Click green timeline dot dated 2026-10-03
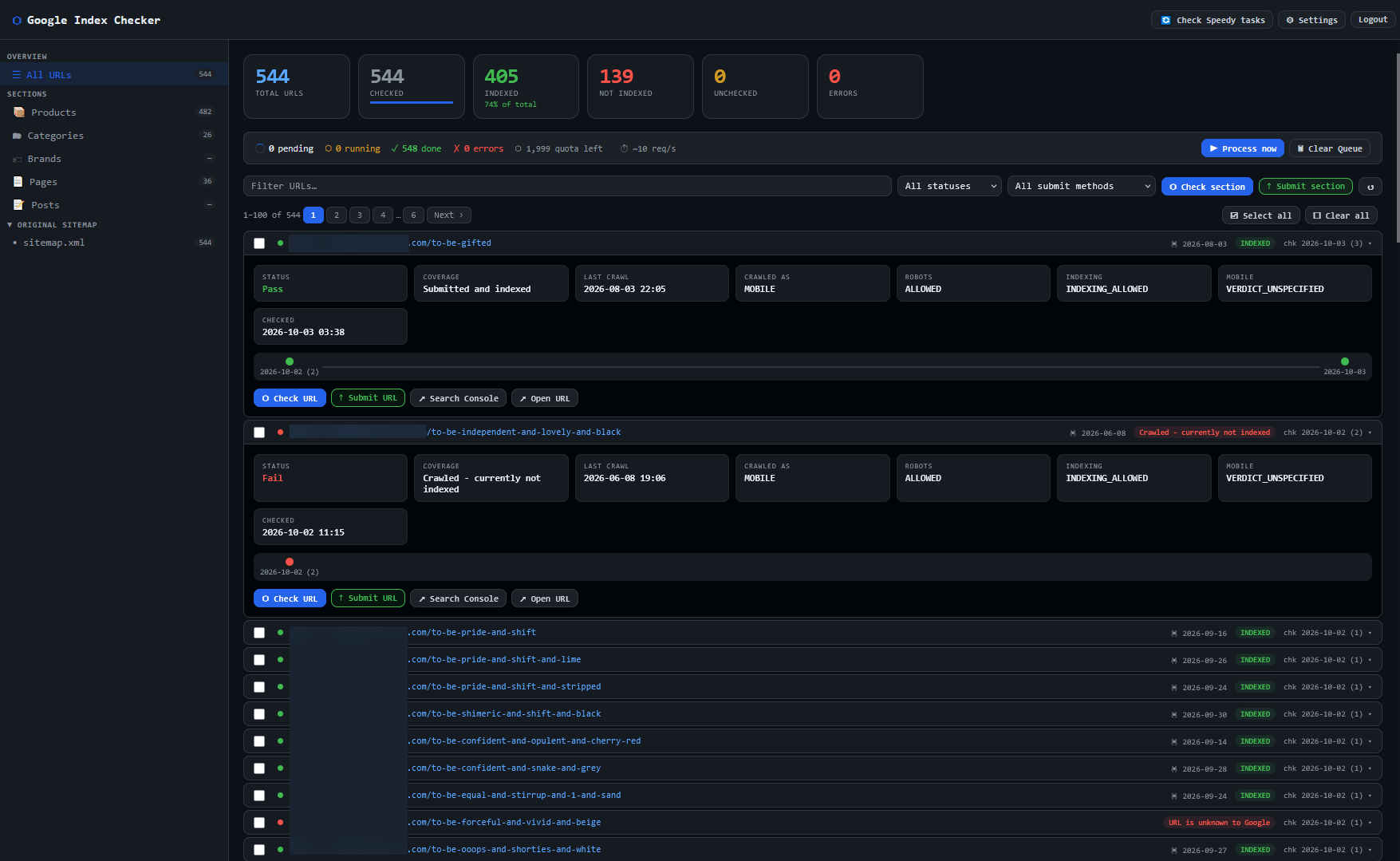The image size is (1400, 861). point(1345,362)
